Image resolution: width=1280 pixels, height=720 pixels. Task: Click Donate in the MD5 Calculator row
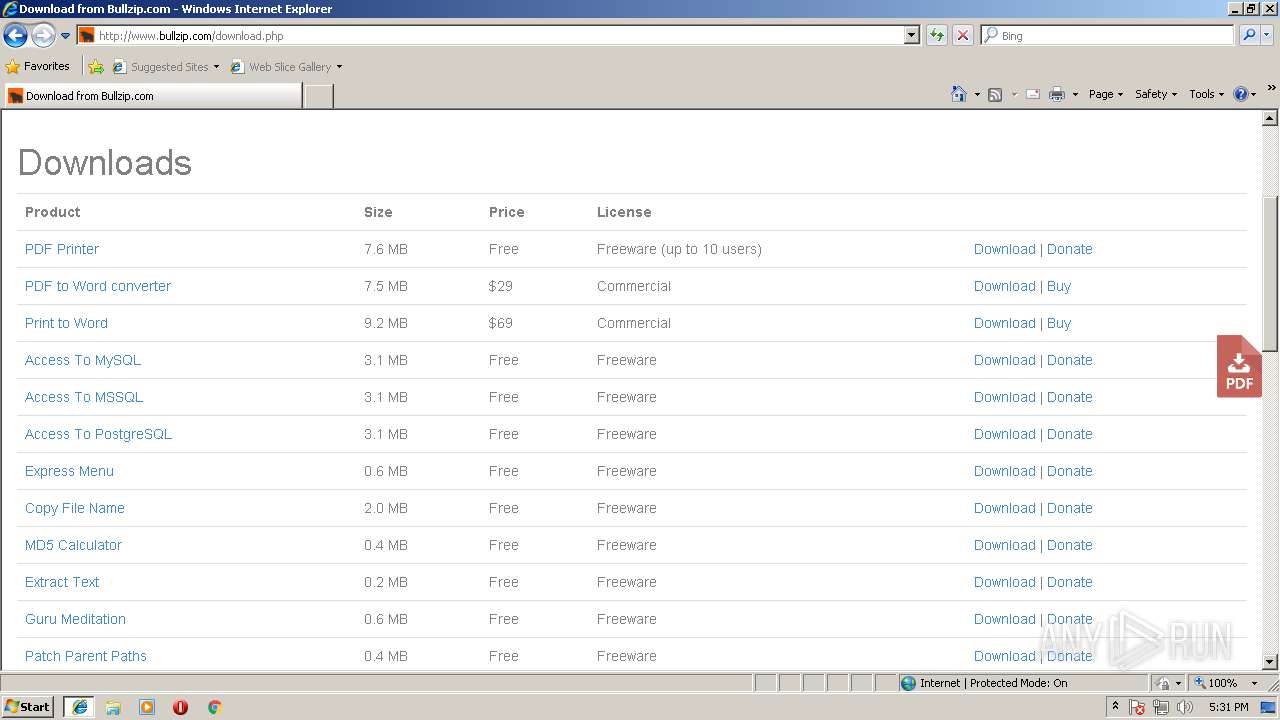1069,545
